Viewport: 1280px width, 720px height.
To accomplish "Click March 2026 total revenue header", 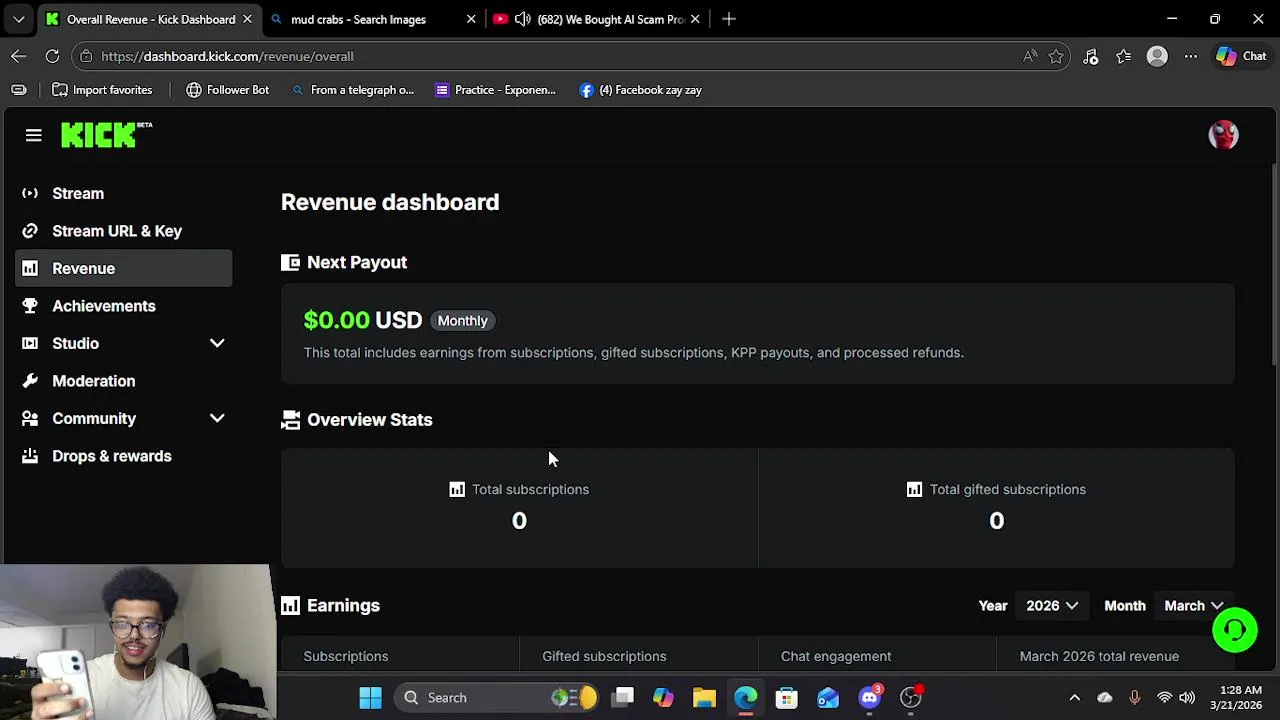I will coord(1099,656).
